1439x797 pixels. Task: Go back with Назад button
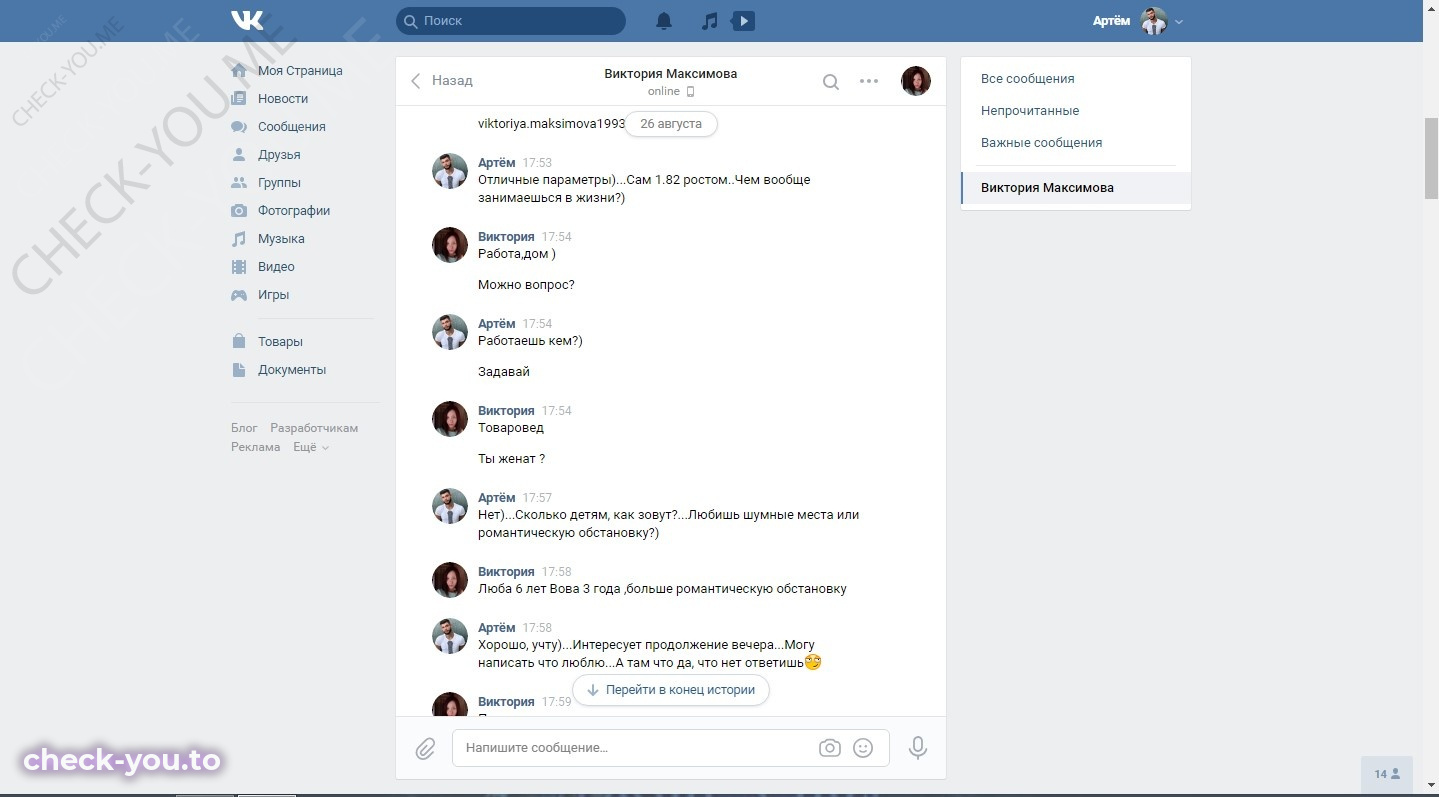(441, 81)
